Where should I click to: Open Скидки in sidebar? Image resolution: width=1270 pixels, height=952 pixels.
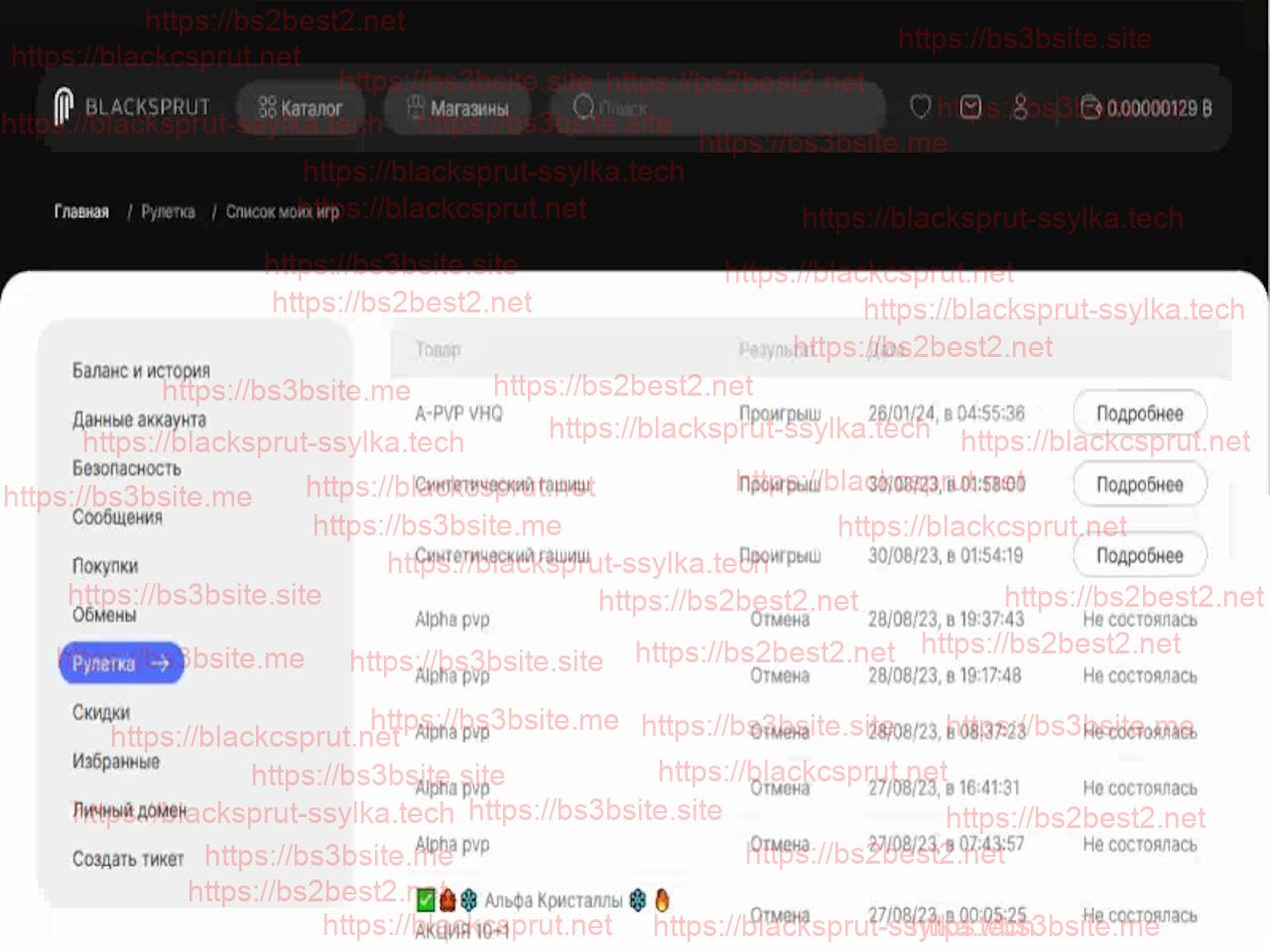(100, 712)
